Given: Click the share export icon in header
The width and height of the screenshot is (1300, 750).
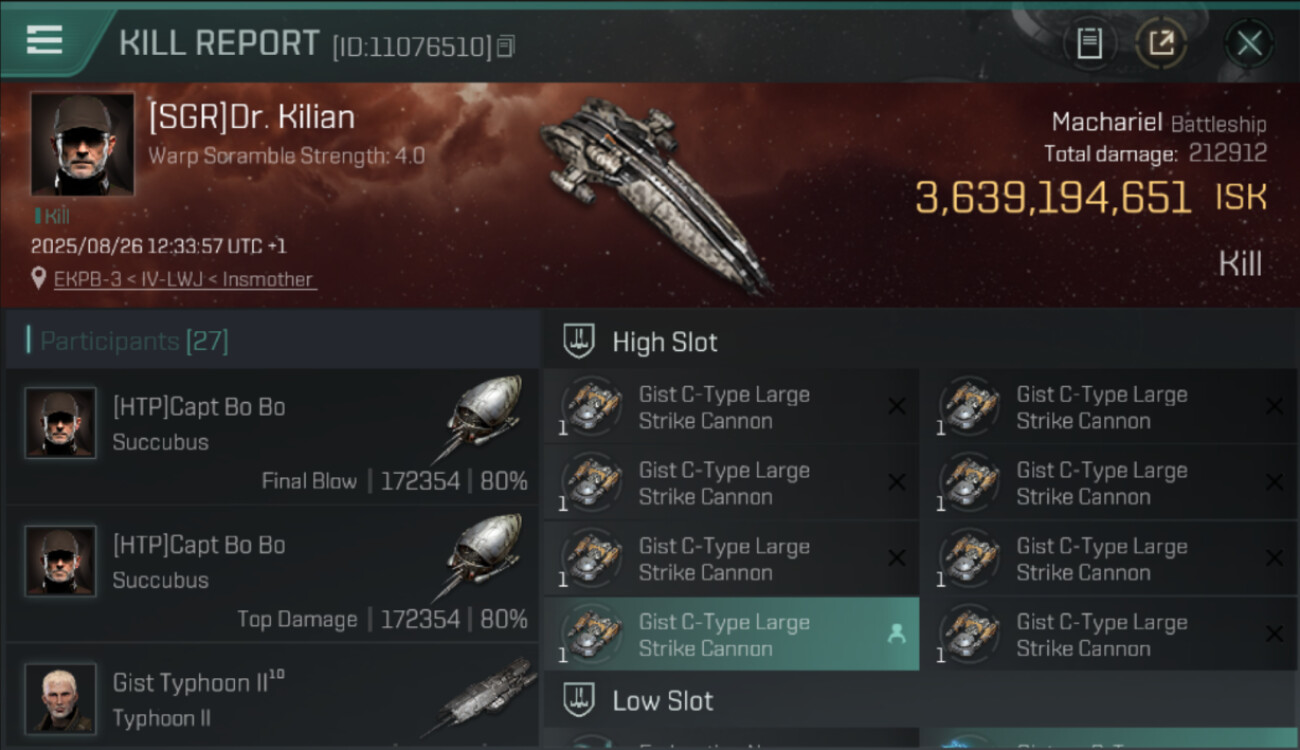Looking at the screenshot, I should click(x=1161, y=43).
